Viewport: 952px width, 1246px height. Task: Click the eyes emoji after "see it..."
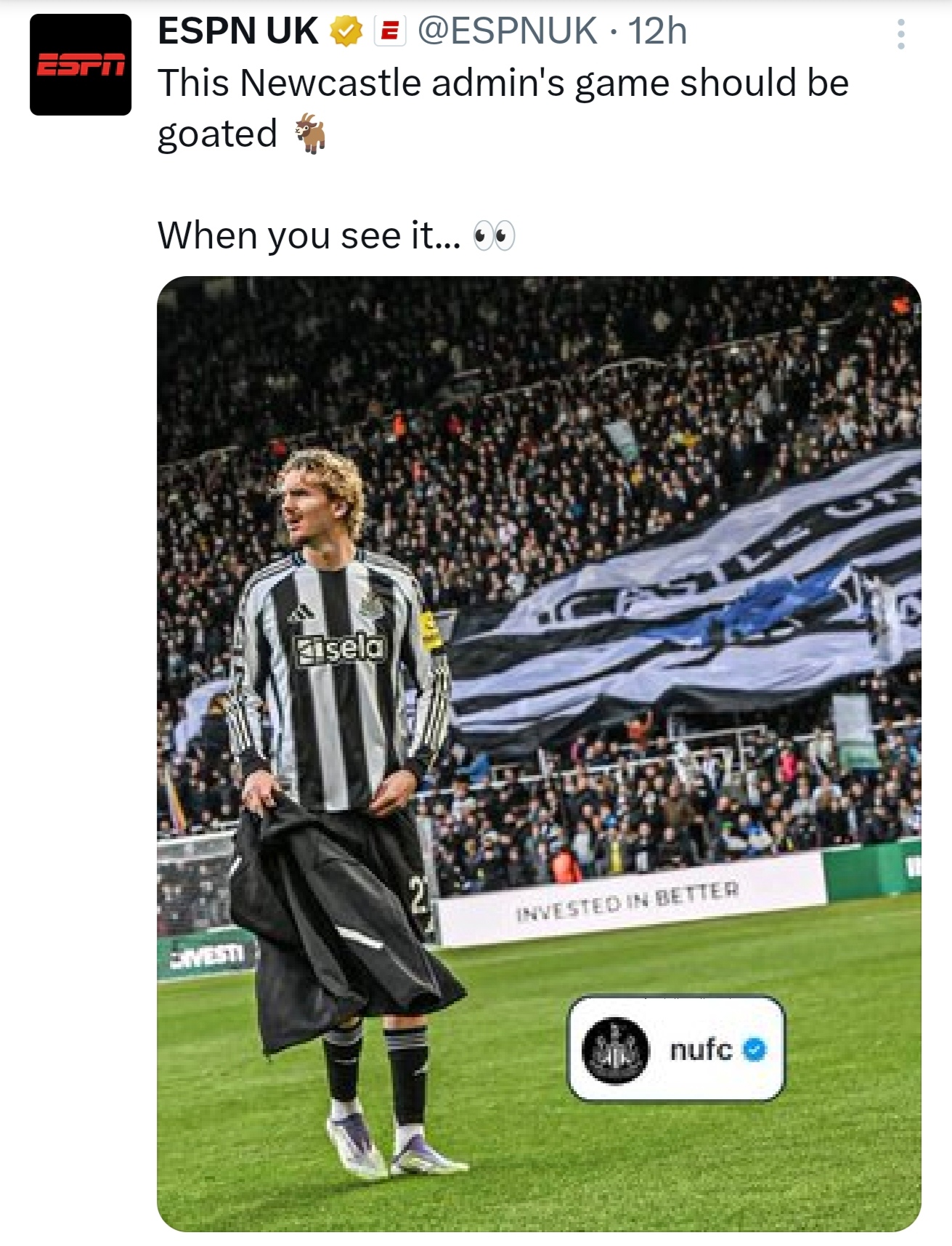[494, 236]
